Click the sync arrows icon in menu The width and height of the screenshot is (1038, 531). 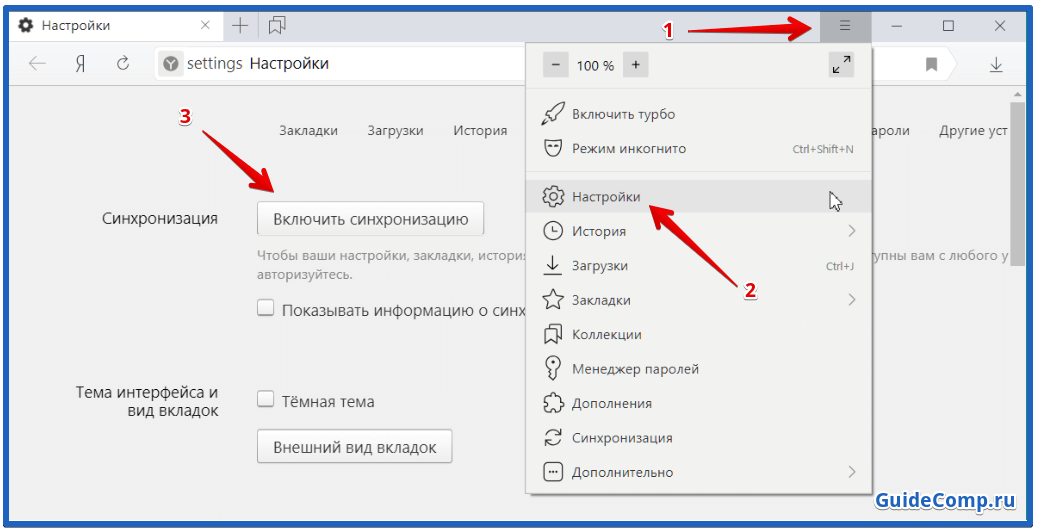click(x=553, y=438)
